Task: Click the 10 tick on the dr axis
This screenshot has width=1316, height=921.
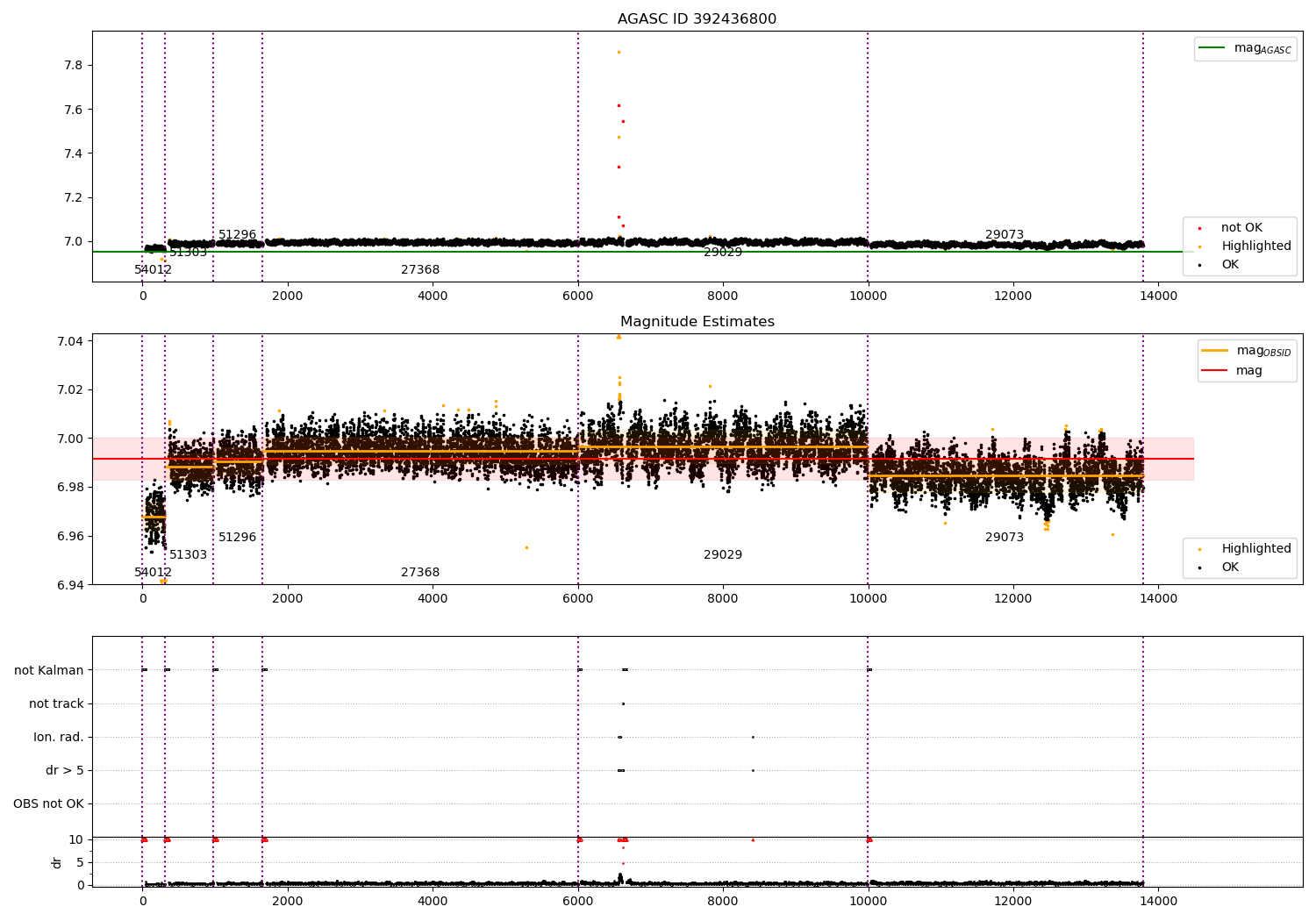Action: [76, 839]
